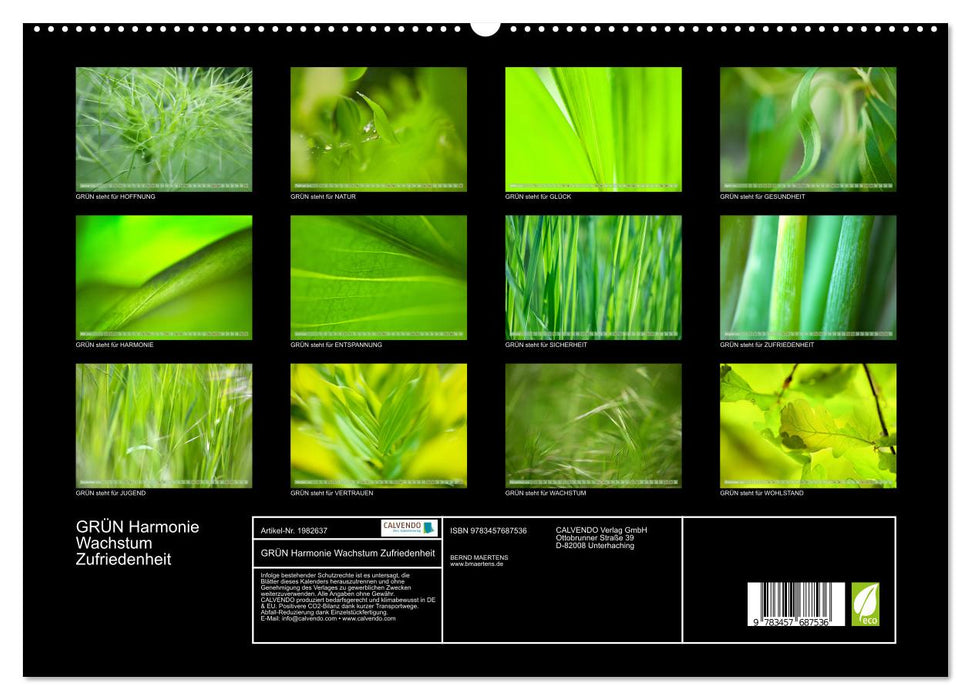Open the 'GRÜN steht für ENTSPANNUNG' leaf image
The image size is (971, 700).
tap(378, 277)
